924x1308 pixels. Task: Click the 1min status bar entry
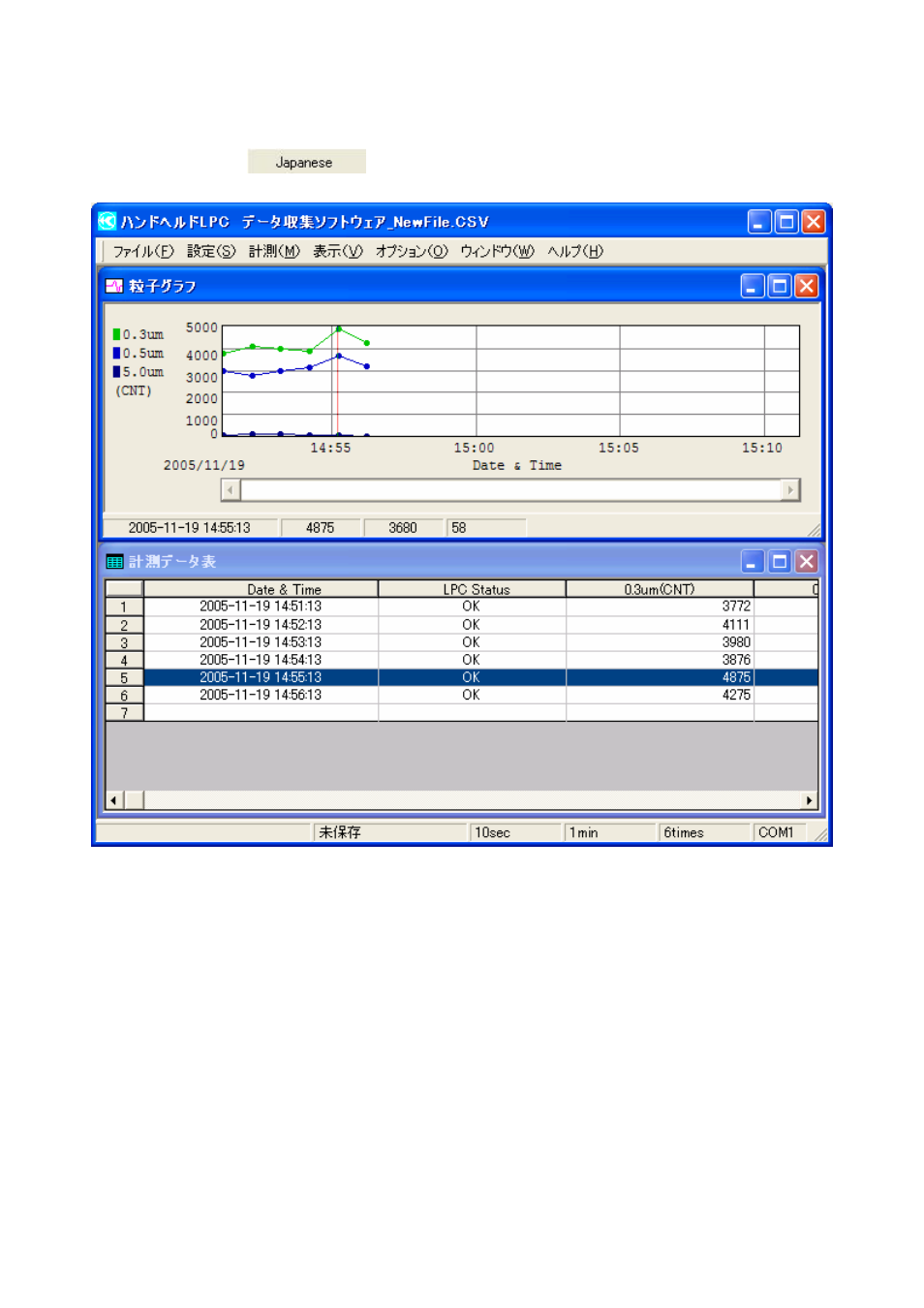point(610,832)
